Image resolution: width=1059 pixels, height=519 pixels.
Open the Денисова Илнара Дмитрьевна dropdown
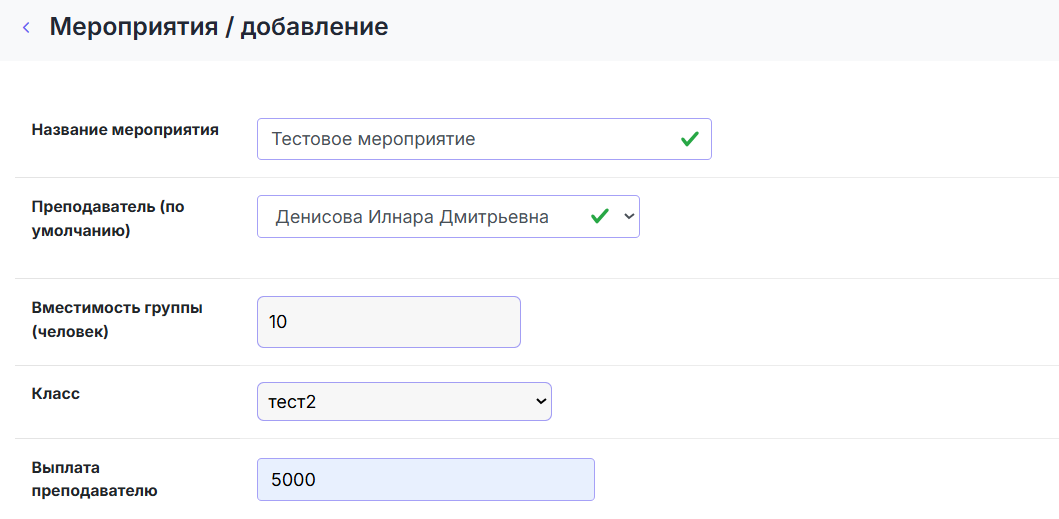click(x=448, y=217)
